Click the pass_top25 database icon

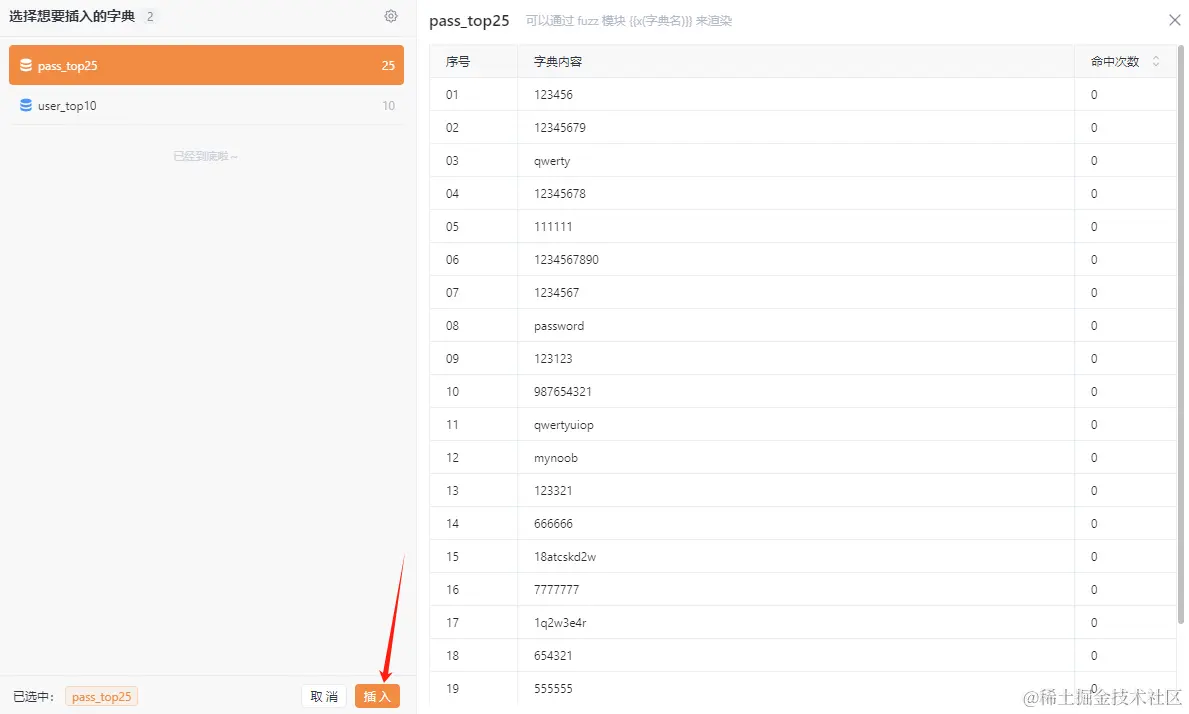(26, 65)
